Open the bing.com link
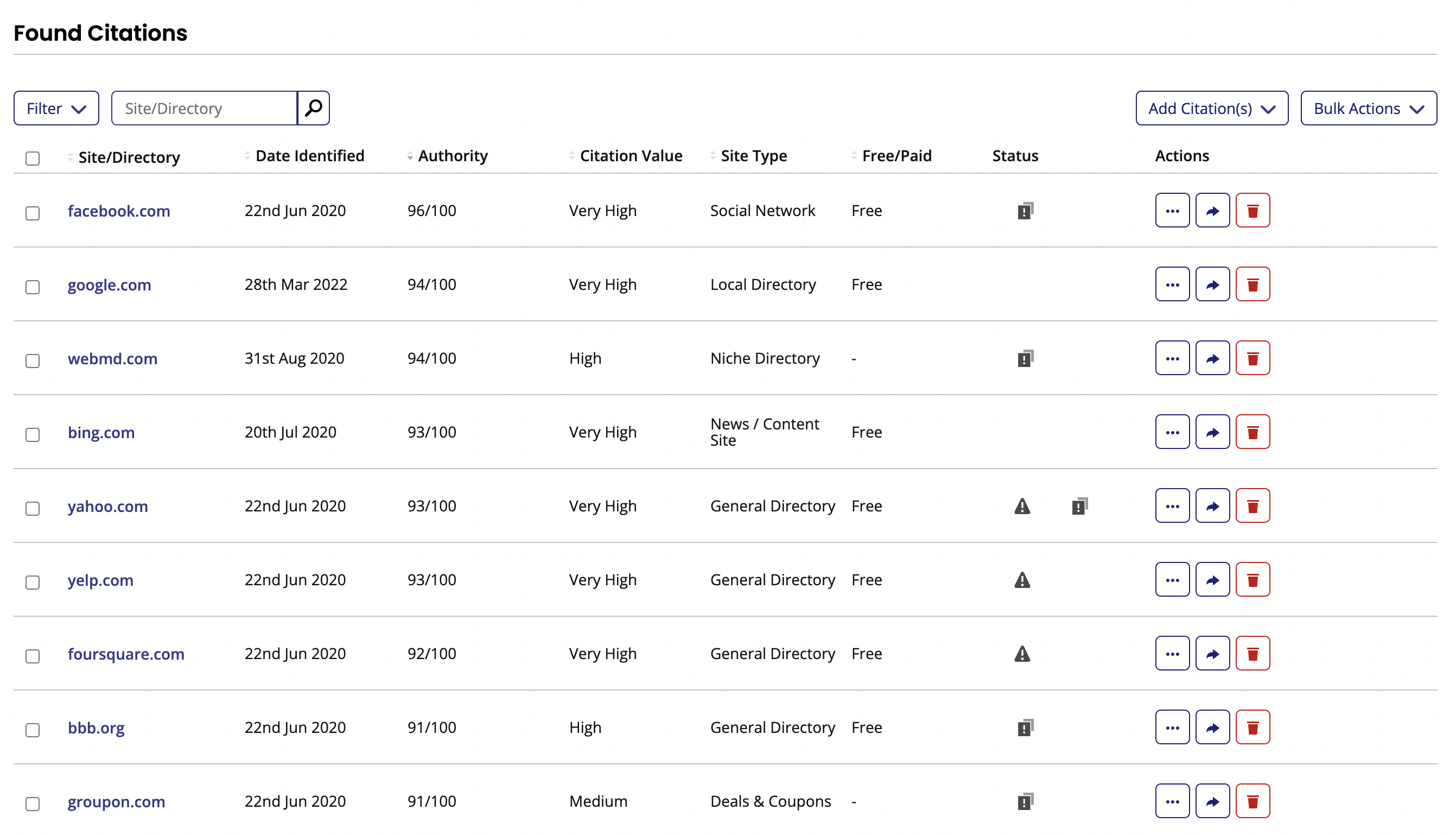This screenshot has width=1456, height=835. pyautogui.click(x=101, y=433)
